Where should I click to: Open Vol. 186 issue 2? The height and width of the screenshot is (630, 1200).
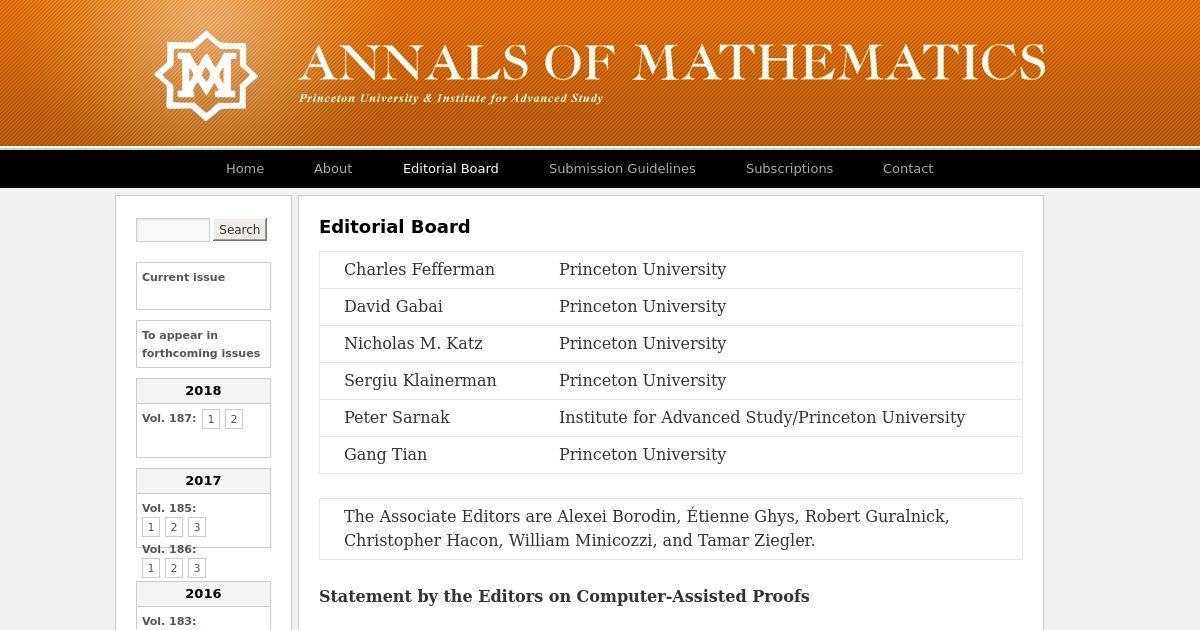click(x=174, y=568)
